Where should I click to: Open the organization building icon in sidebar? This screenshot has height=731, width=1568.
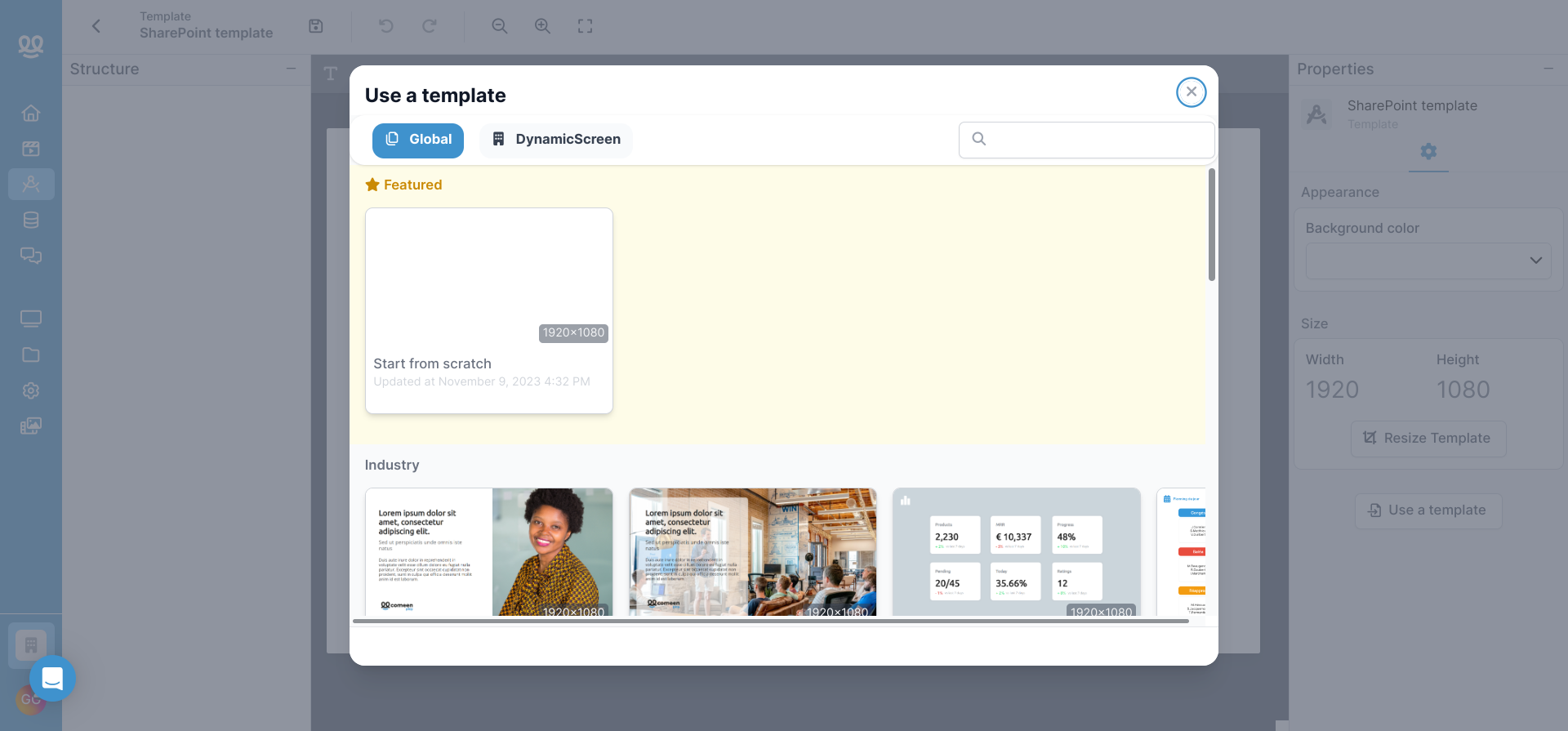pyautogui.click(x=31, y=645)
